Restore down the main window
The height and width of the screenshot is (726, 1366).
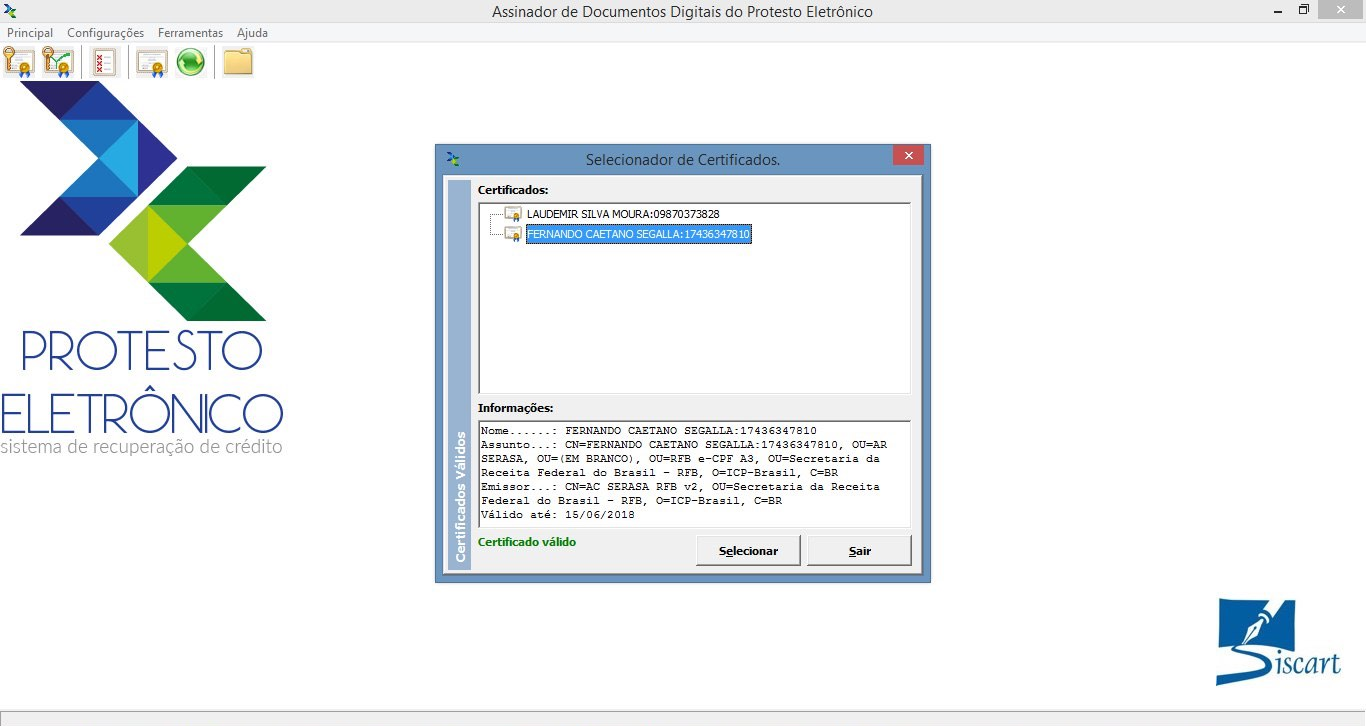(x=1304, y=9)
